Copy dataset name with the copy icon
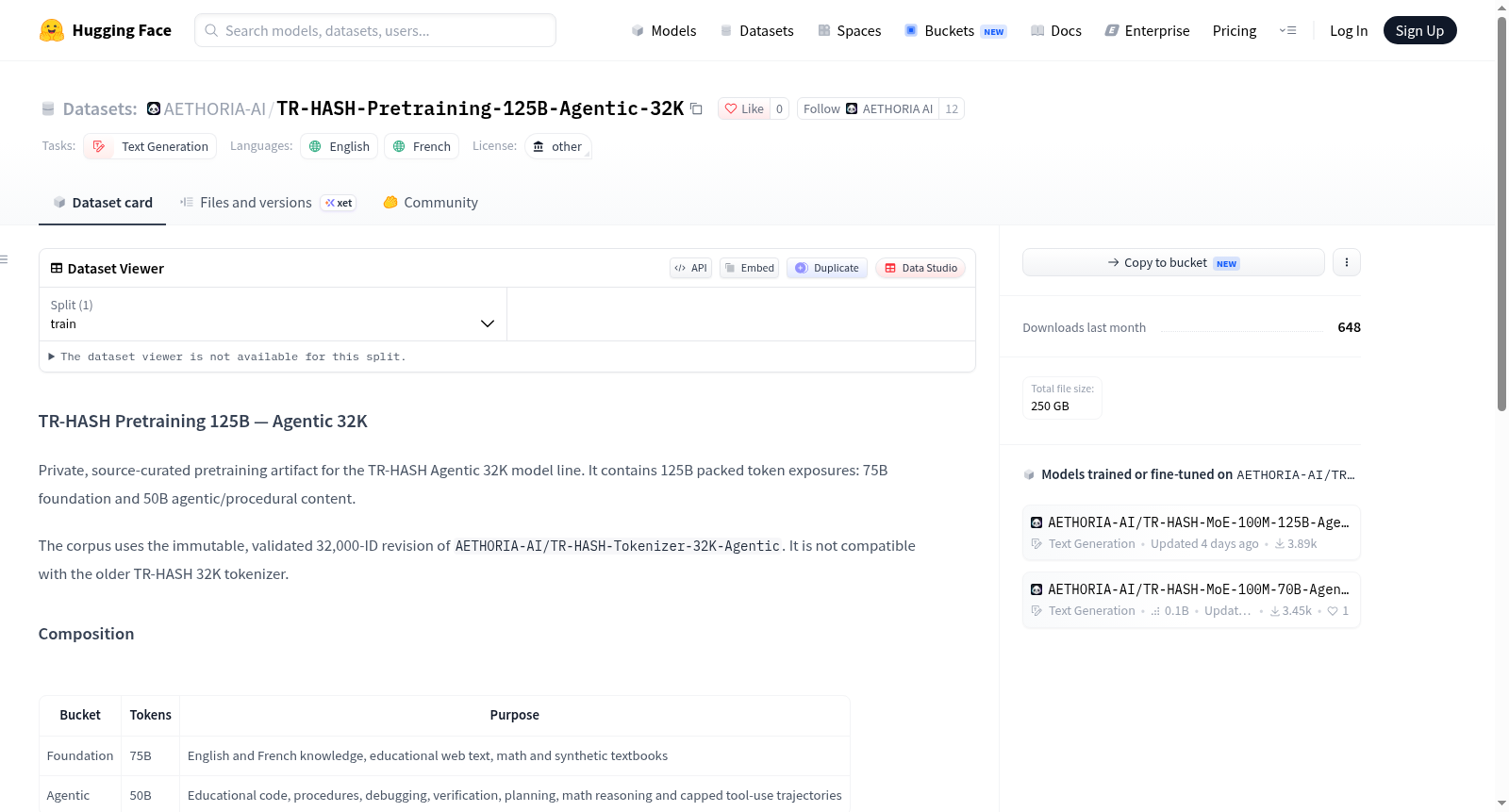This screenshot has height=812, width=1509. pos(696,108)
